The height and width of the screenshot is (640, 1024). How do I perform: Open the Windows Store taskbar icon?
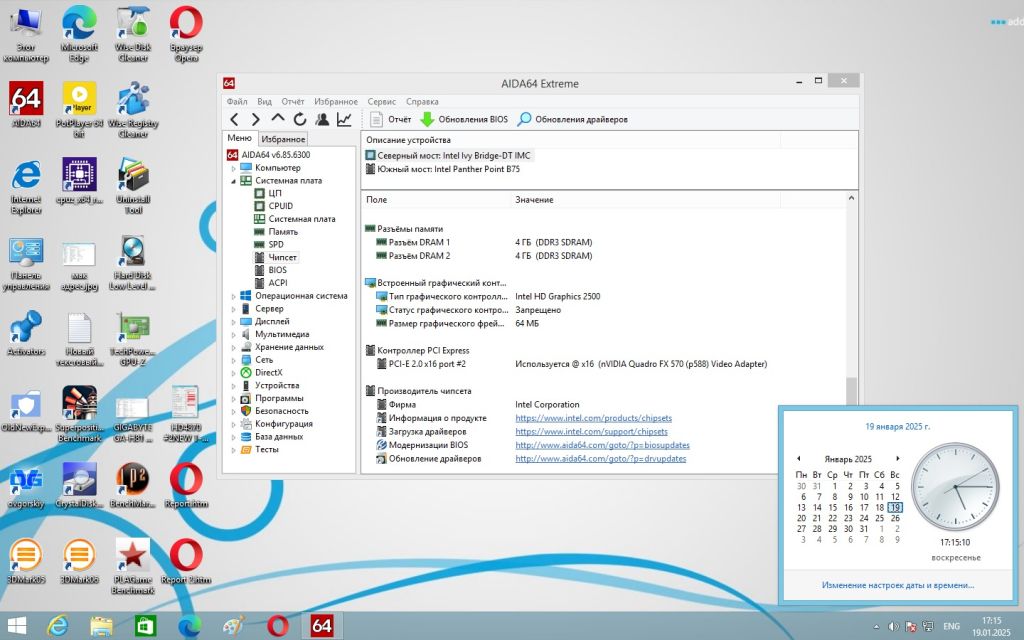click(x=145, y=626)
